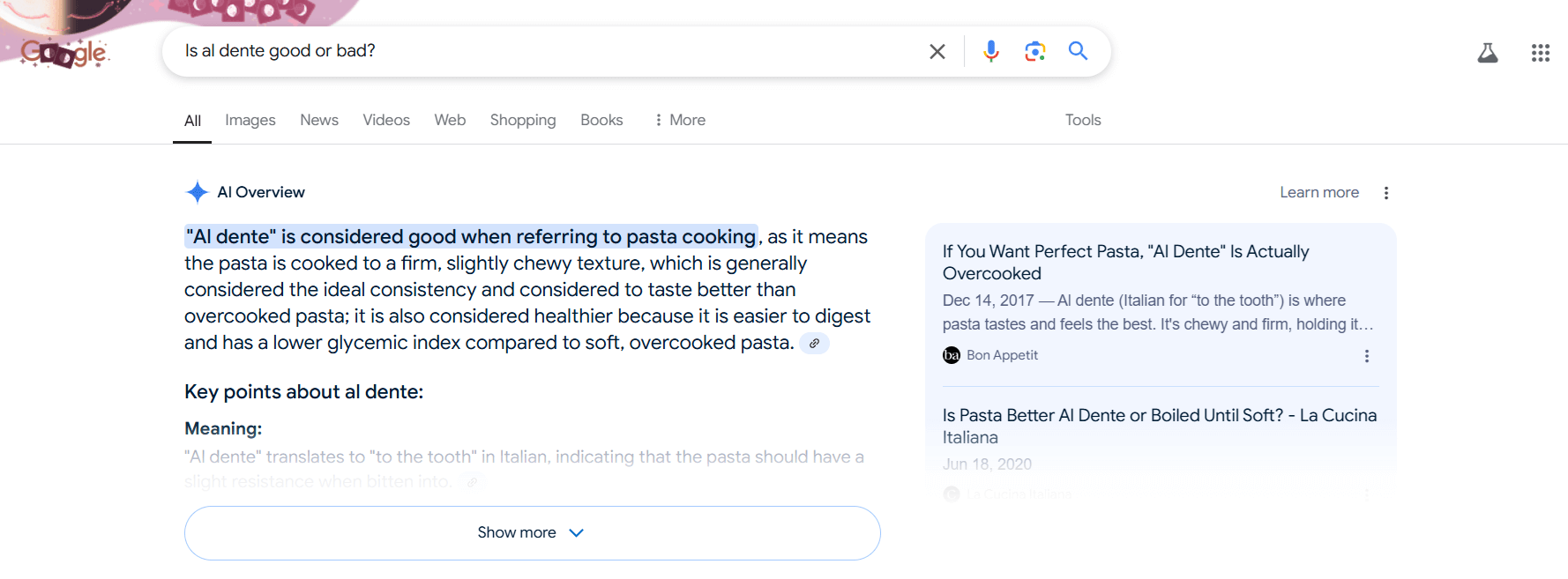Viewport: 1568px width, 579px height.
Task: Open the AI Overview three-dot menu
Action: (1386, 192)
